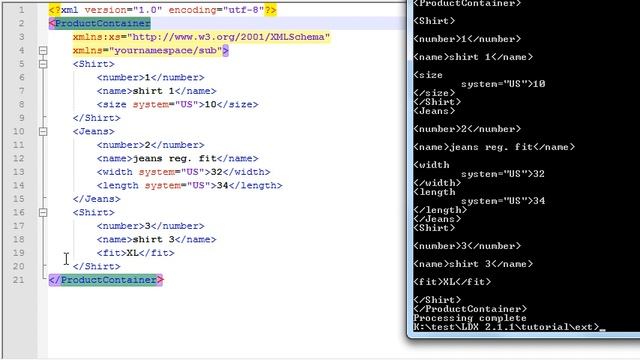Click line number 1 in the gutter
The width and height of the screenshot is (640, 360).
click(21, 10)
